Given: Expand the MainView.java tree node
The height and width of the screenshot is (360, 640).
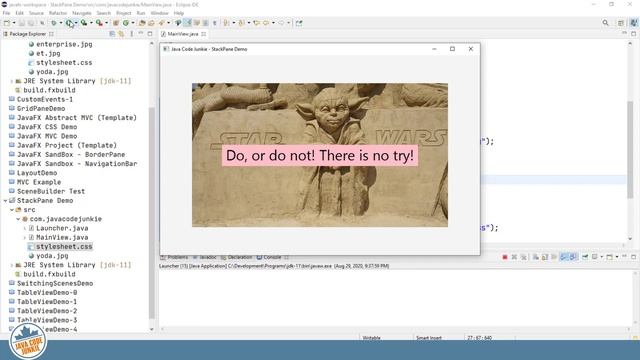Looking at the screenshot, I should point(24,238).
